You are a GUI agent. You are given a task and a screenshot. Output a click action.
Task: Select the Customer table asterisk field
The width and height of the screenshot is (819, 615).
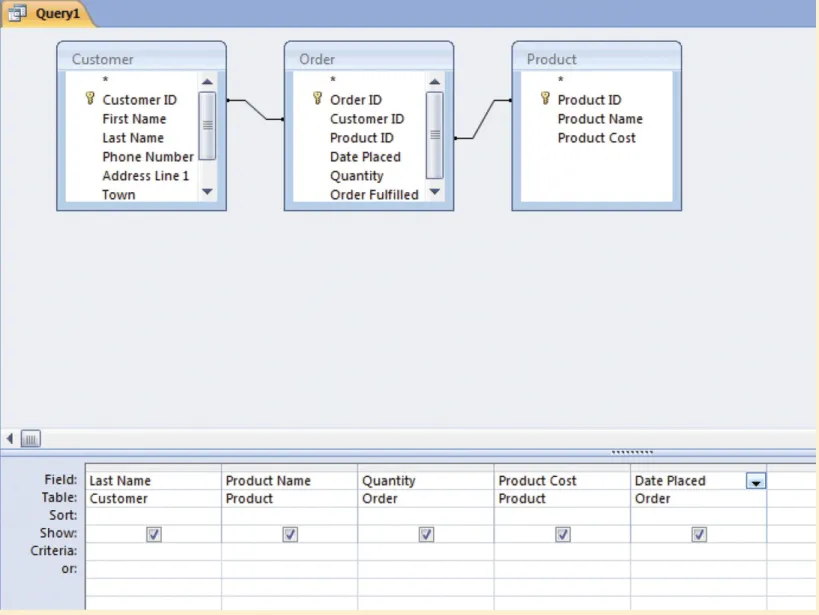(106, 80)
